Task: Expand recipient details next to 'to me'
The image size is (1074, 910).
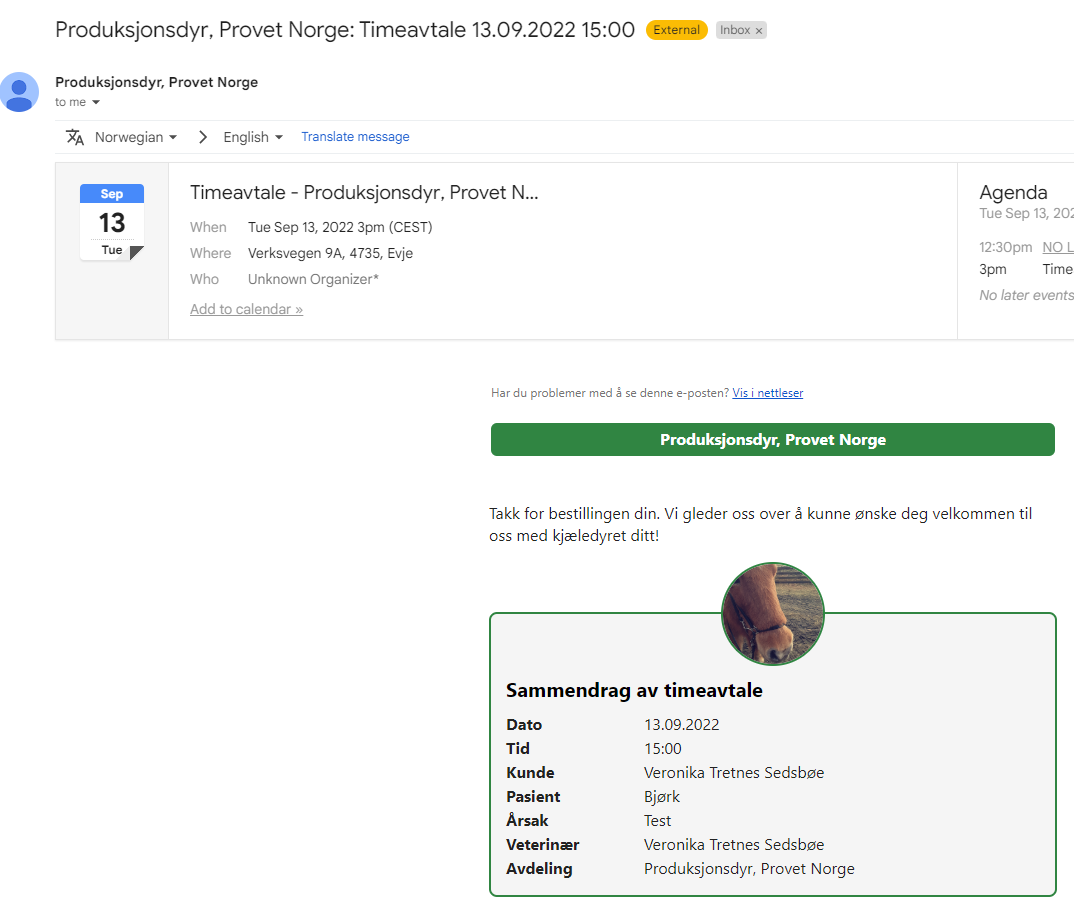Action: click(x=96, y=103)
